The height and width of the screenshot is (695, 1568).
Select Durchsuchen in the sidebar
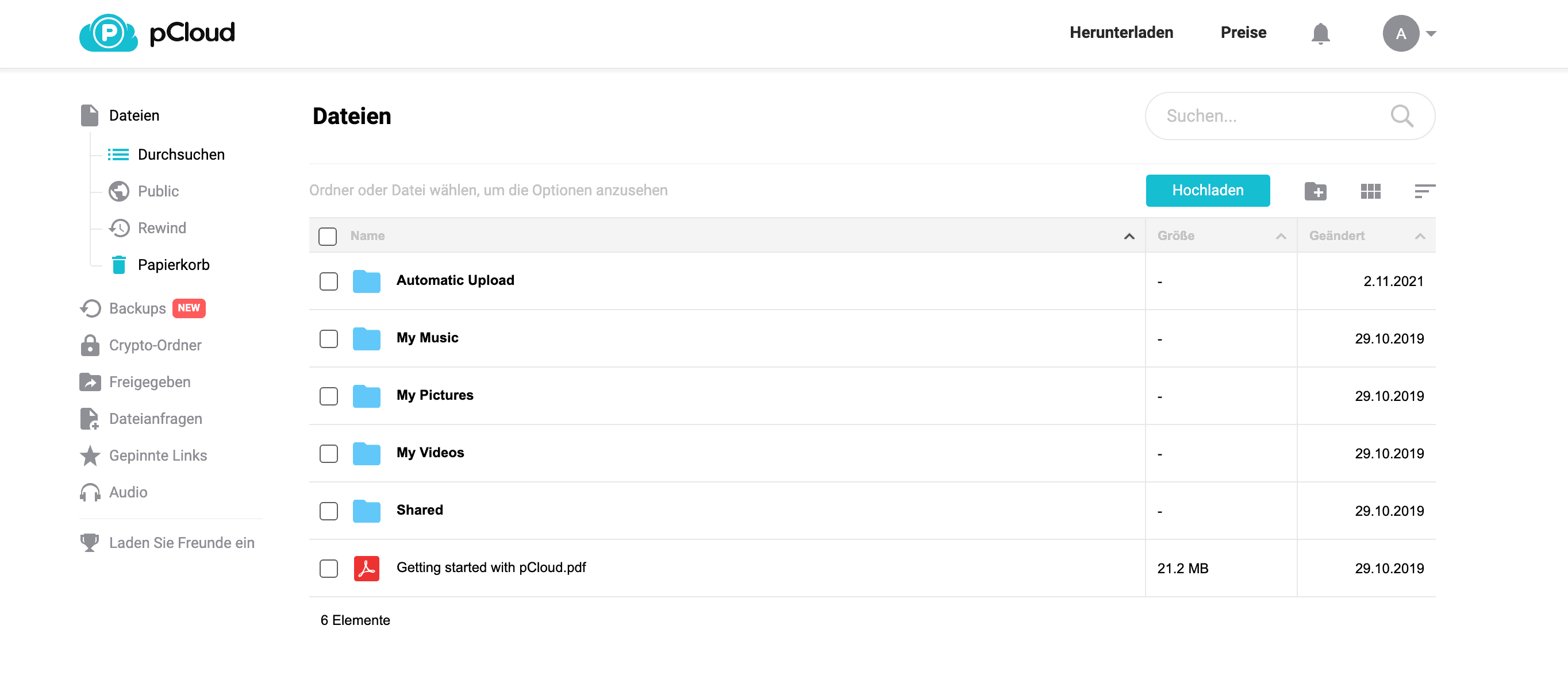tap(181, 155)
